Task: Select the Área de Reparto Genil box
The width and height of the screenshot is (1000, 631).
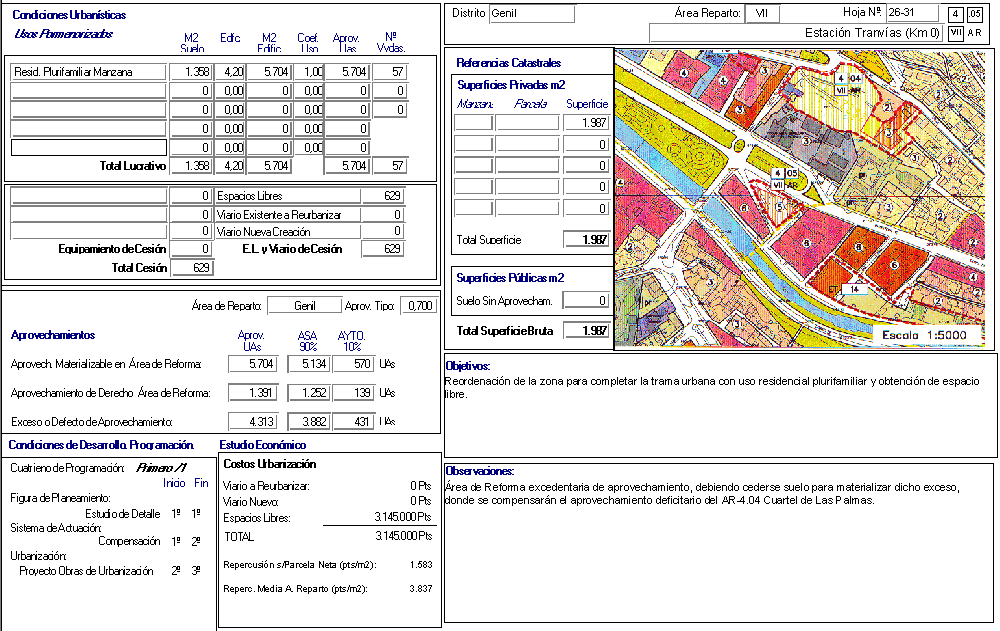Action: [x=304, y=306]
